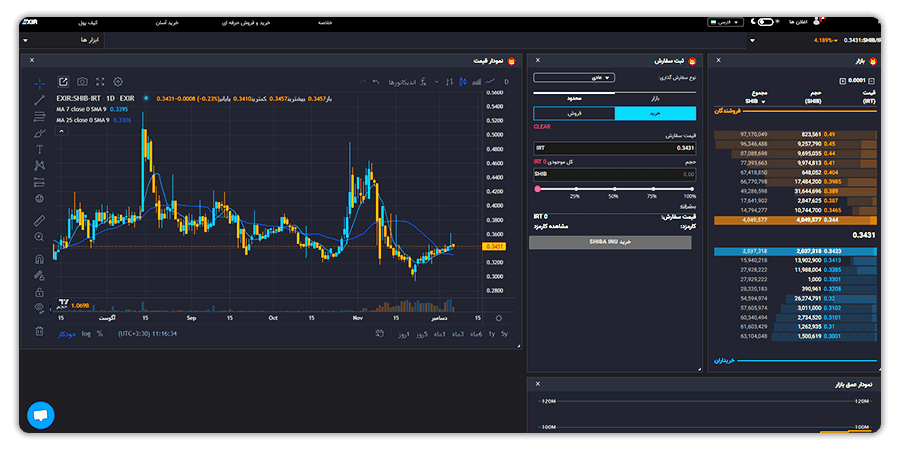Image resolution: width=900 pixels, height=450 pixels.
Task: Open the emoji icons tool
Action: (x=39, y=199)
